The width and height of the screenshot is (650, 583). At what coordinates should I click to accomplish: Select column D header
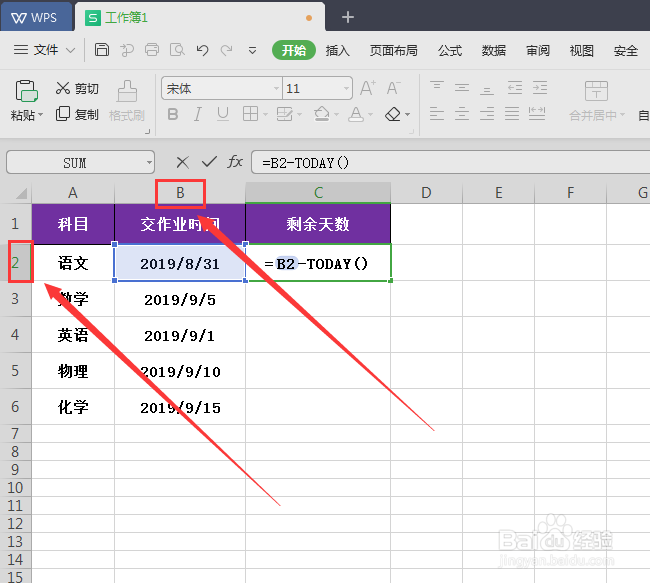(x=426, y=193)
